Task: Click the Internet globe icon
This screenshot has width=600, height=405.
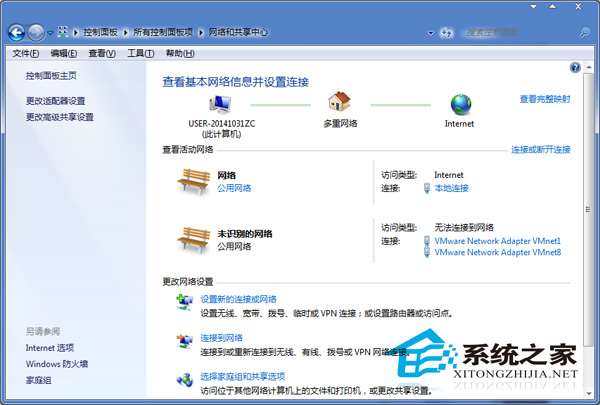Action: (x=461, y=105)
